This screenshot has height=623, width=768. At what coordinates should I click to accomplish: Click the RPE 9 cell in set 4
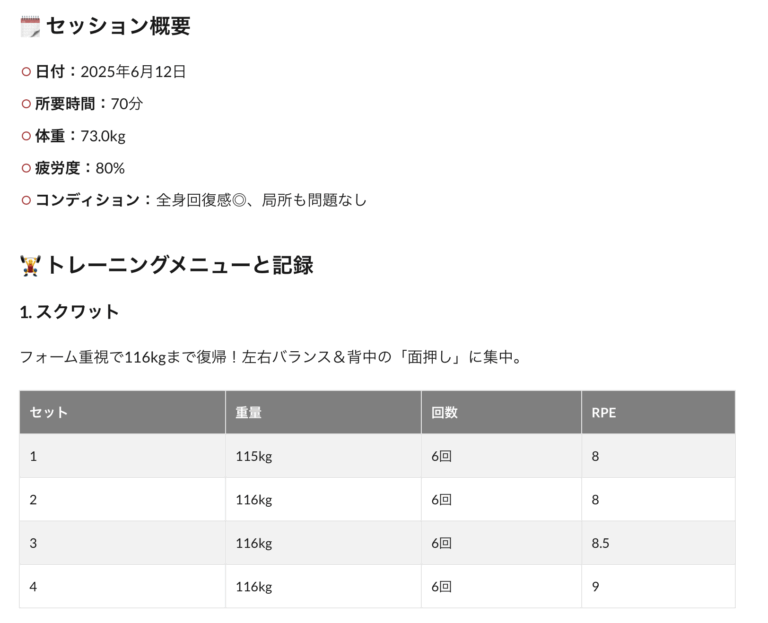[x=658, y=587]
